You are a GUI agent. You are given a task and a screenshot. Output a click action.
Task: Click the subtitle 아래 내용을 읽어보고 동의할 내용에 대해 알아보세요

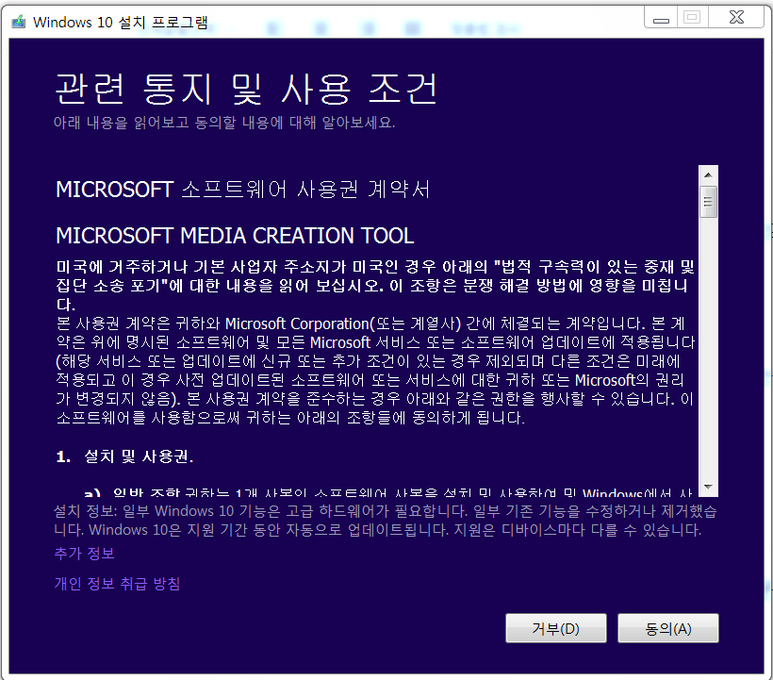coord(224,122)
